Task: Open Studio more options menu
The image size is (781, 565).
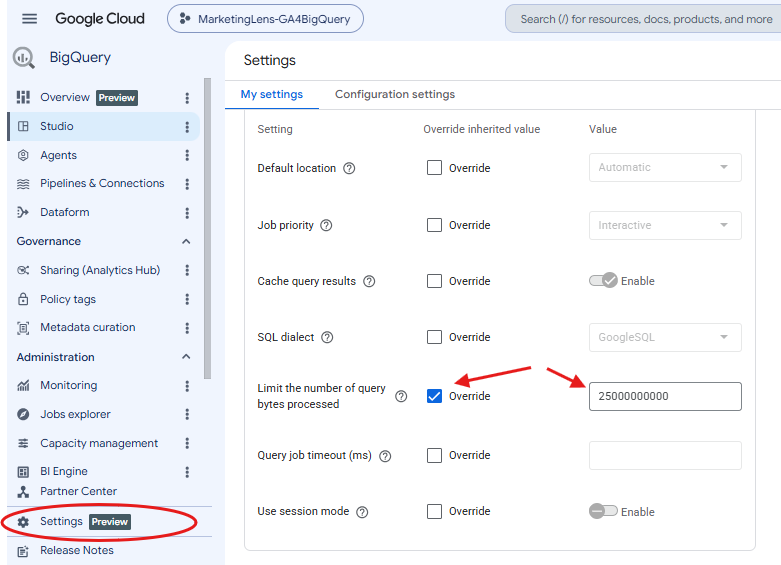Action: click(x=187, y=127)
